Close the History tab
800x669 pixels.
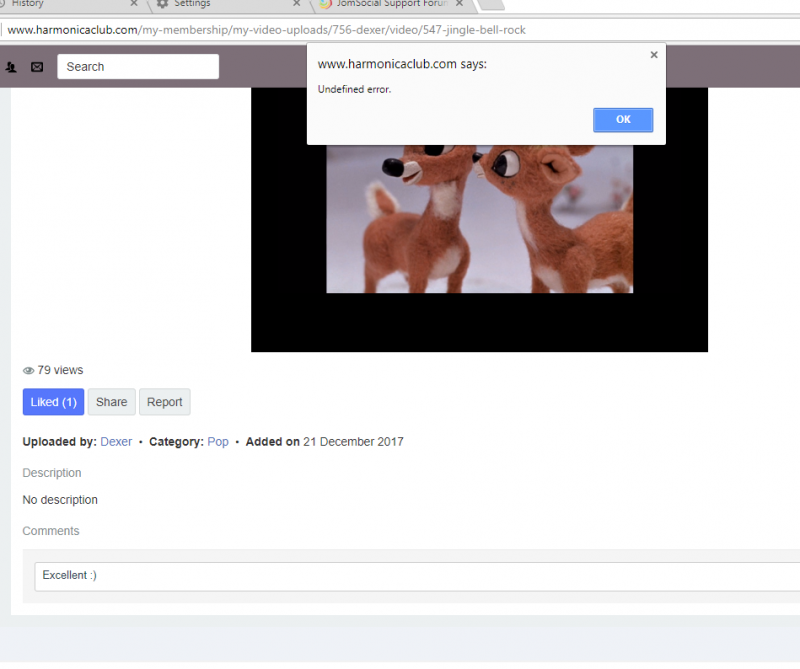point(134,4)
